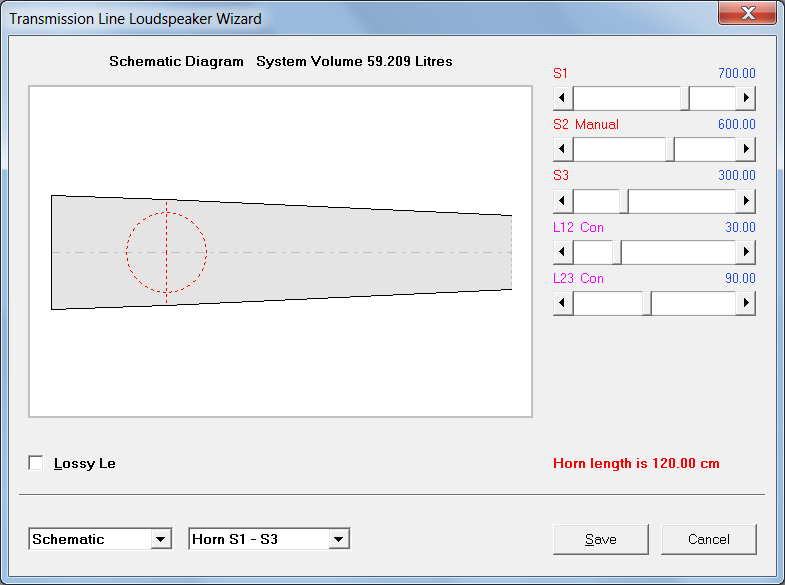Viewport: 785px width, 585px height.
Task: Enable the Lossy Le checkbox
Action: tap(36, 463)
